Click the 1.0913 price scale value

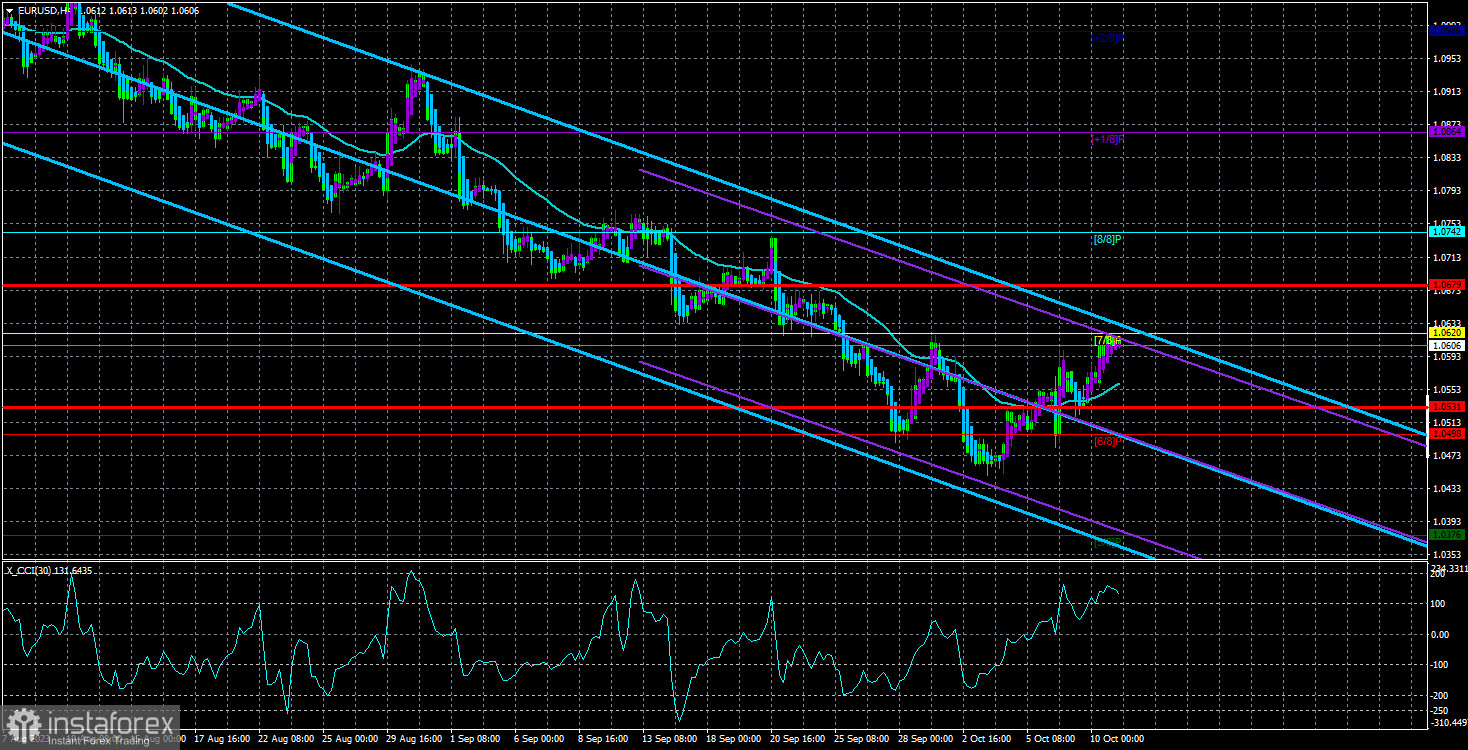click(x=1447, y=91)
